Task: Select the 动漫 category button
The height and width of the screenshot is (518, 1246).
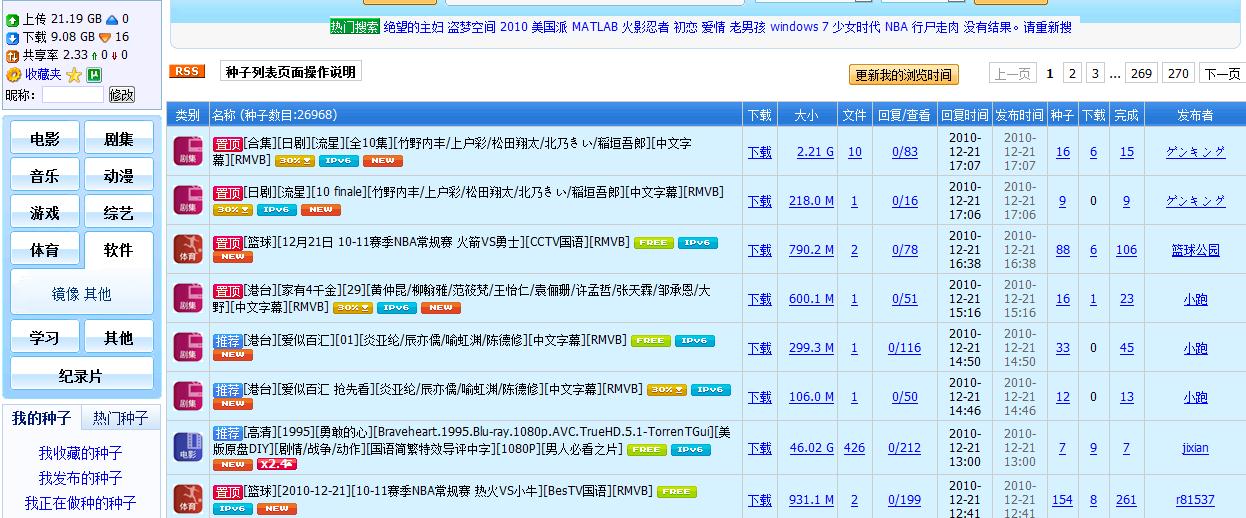Action: coord(119,176)
